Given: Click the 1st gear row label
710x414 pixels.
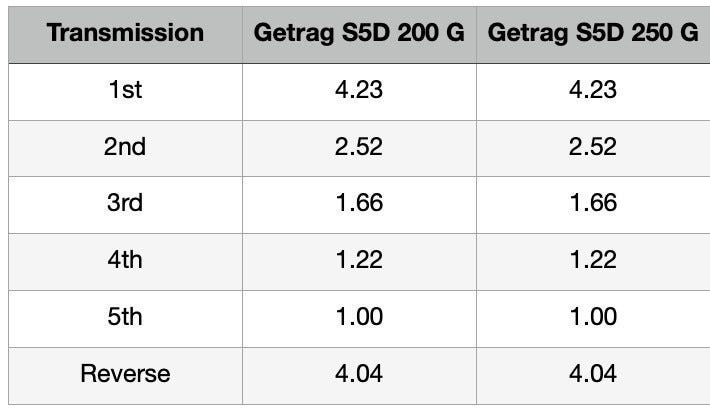Looking at the screenshot, I should [x=125, y=90].
